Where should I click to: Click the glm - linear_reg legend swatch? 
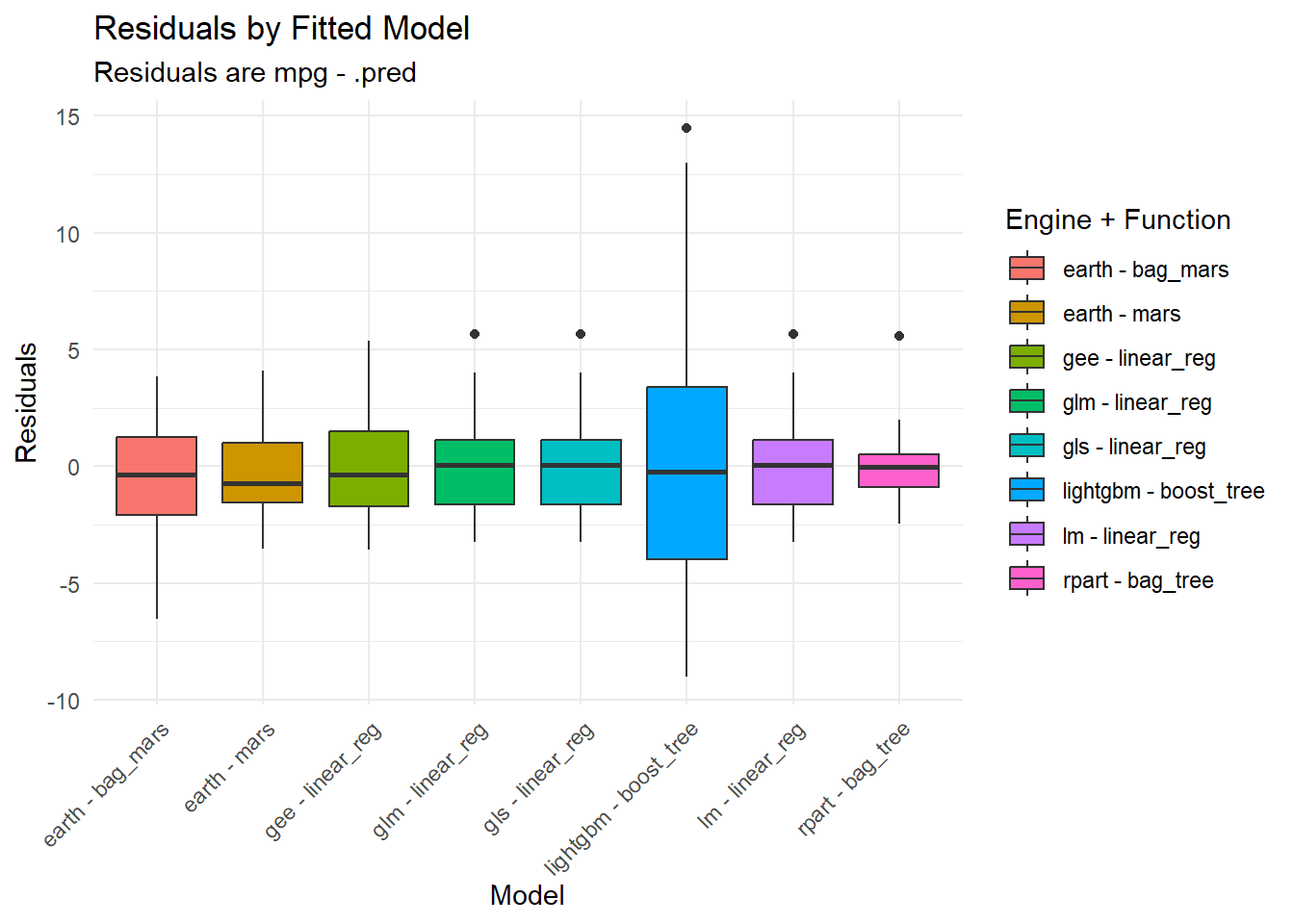[x=1026, y=401]
